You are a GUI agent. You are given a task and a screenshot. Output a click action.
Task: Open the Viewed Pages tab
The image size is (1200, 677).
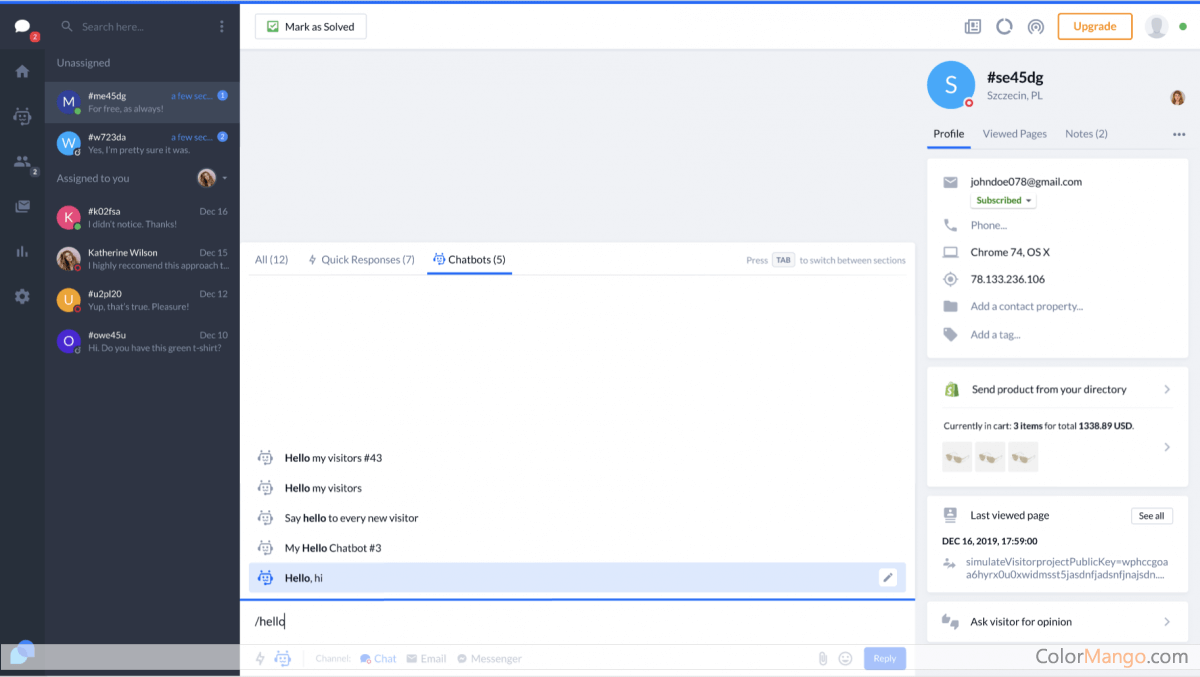click(1014, 133)
